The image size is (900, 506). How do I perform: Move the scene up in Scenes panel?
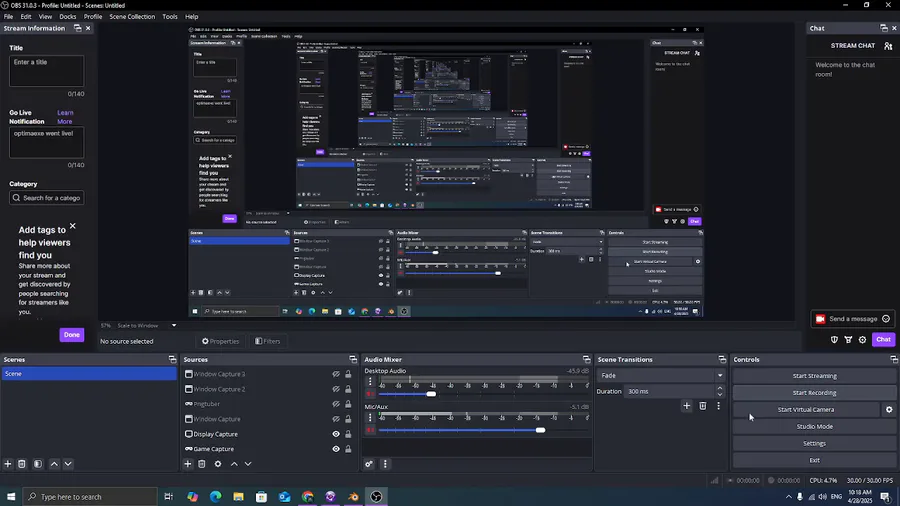tap(54, 464)
